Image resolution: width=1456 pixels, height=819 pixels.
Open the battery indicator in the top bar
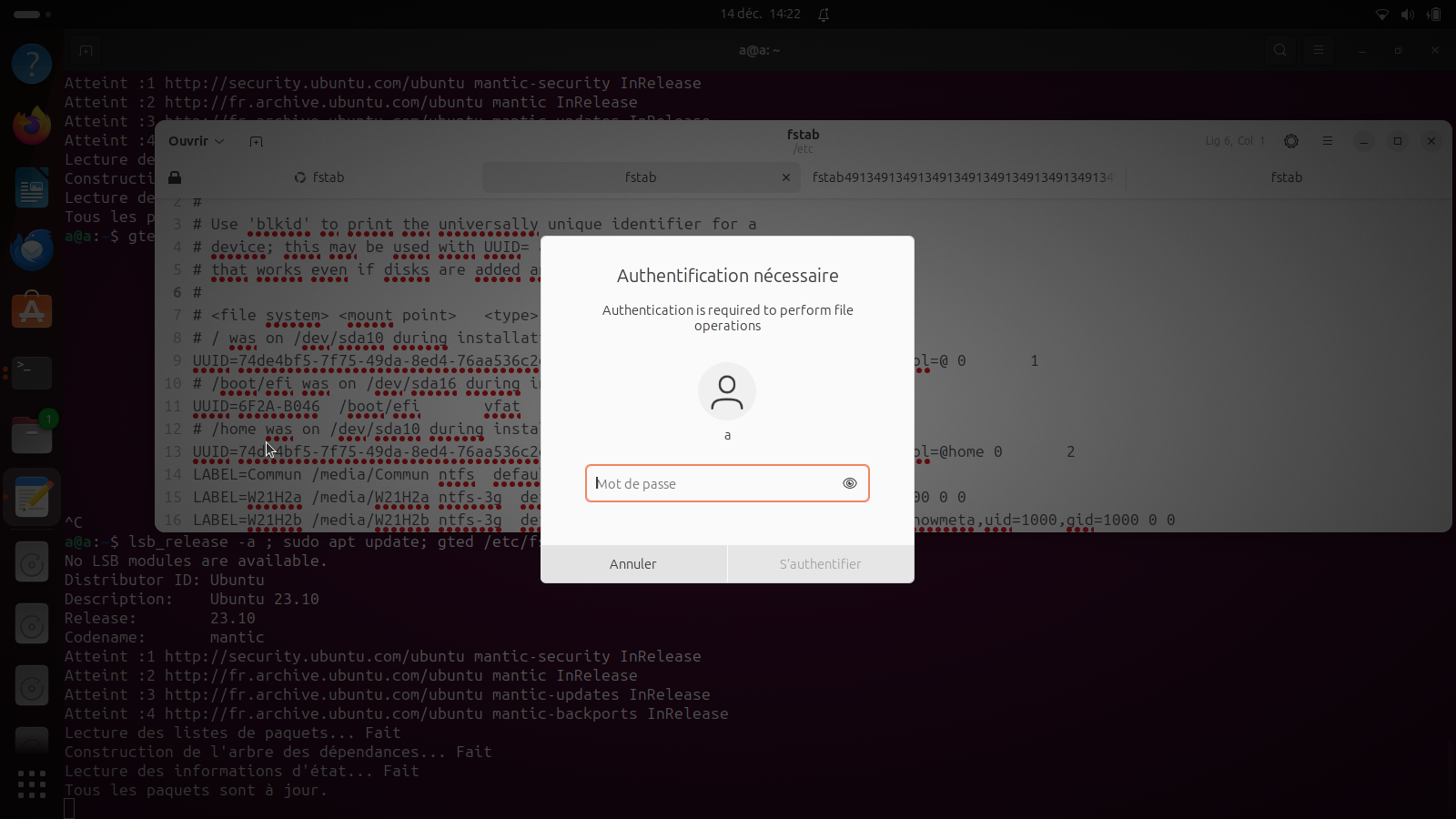coord(1434,14)
